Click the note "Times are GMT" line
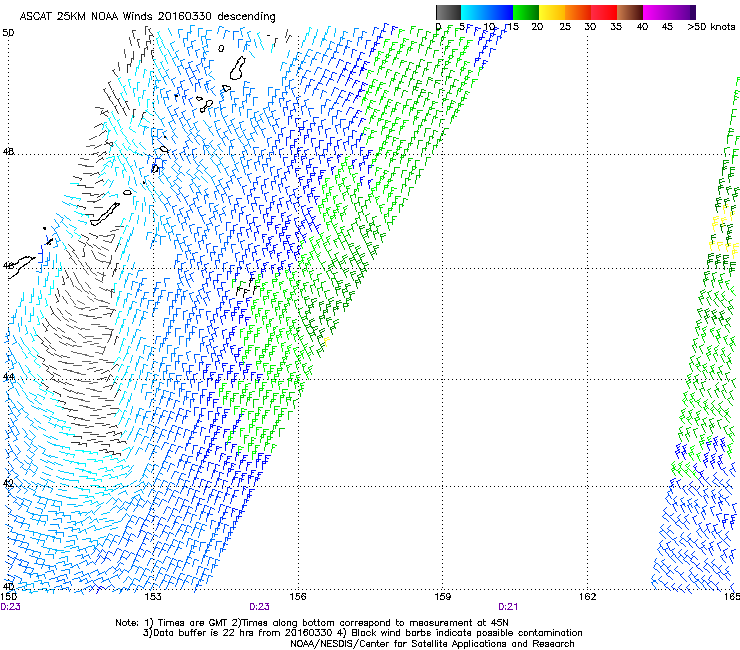 click(x=312, y=623)
